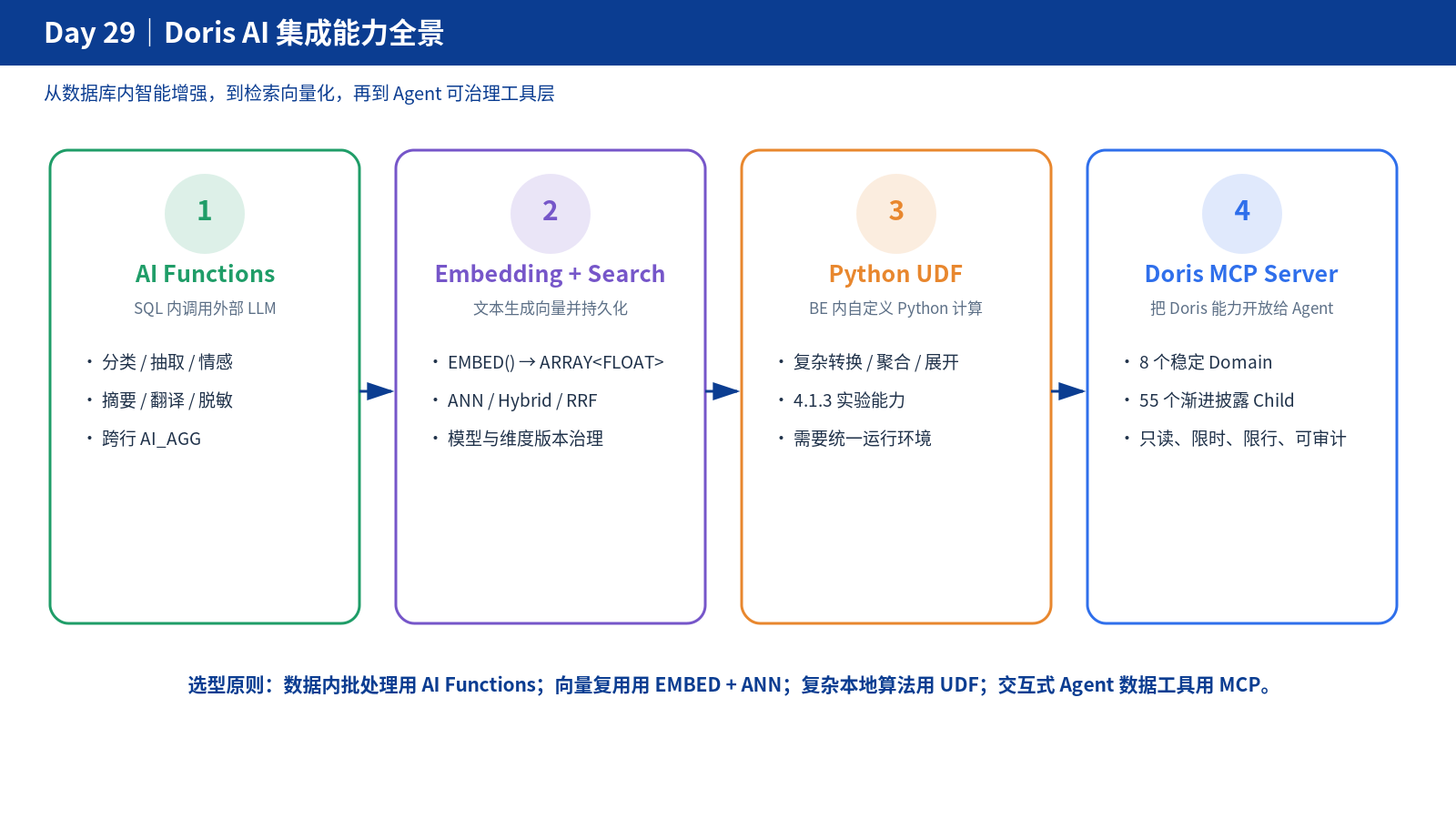Select the "Embedding + Search" card heading
This screenshot has height=819, width=1456.
(x=550, y=274)
